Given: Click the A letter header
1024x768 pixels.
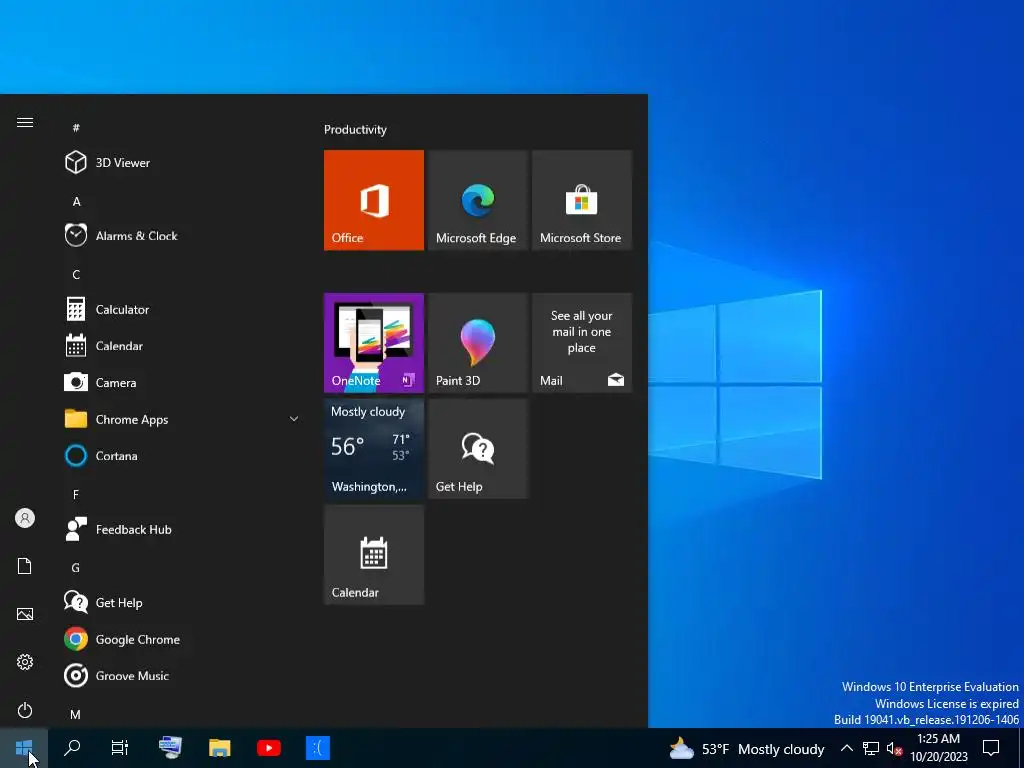Looking at the screenshot, I should tap(76, 201).
